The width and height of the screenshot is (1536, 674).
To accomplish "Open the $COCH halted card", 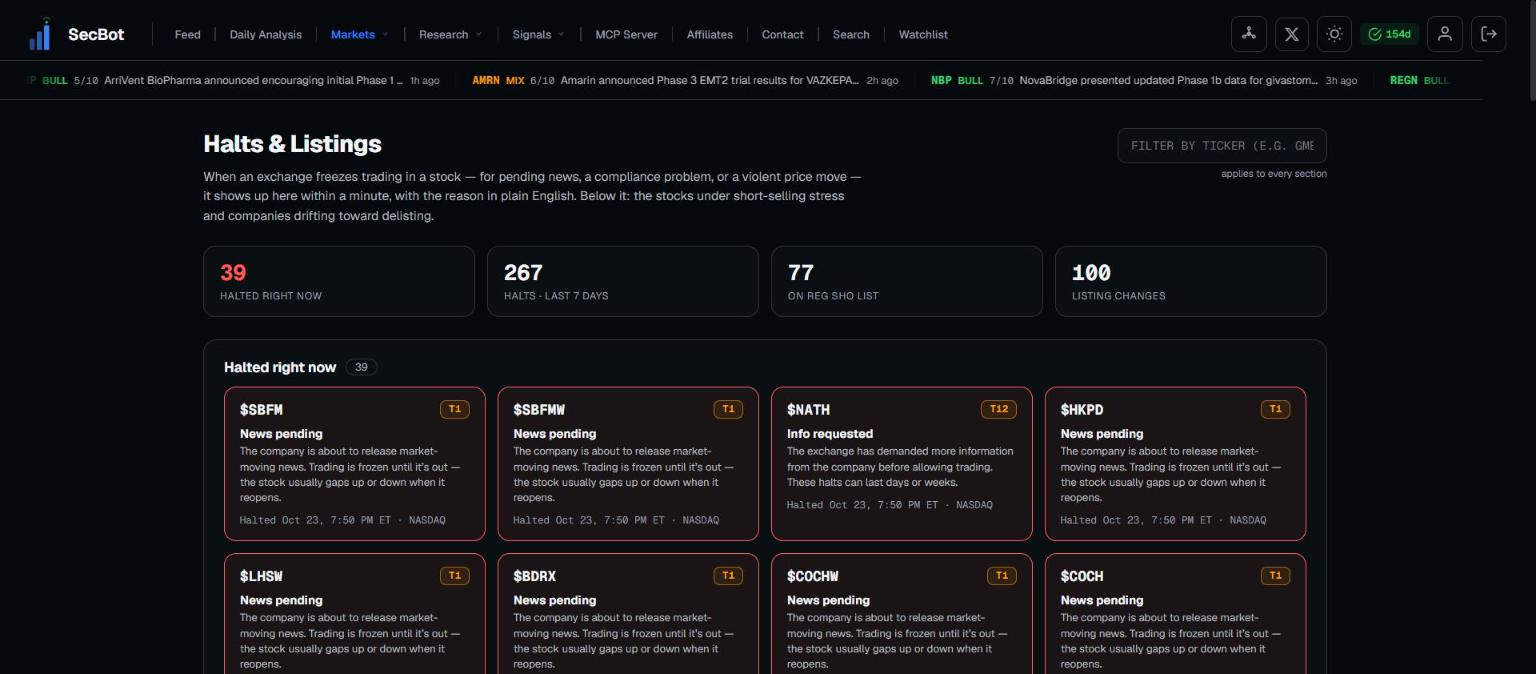I will point(1175,613).
